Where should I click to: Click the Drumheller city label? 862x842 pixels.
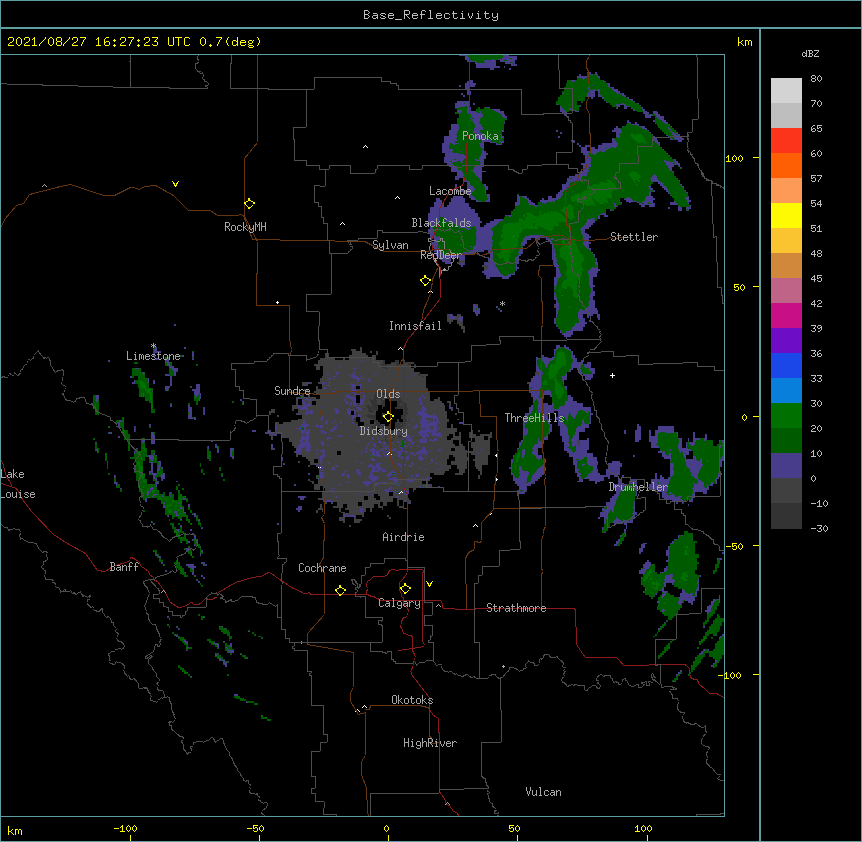[x=638, y=487]
